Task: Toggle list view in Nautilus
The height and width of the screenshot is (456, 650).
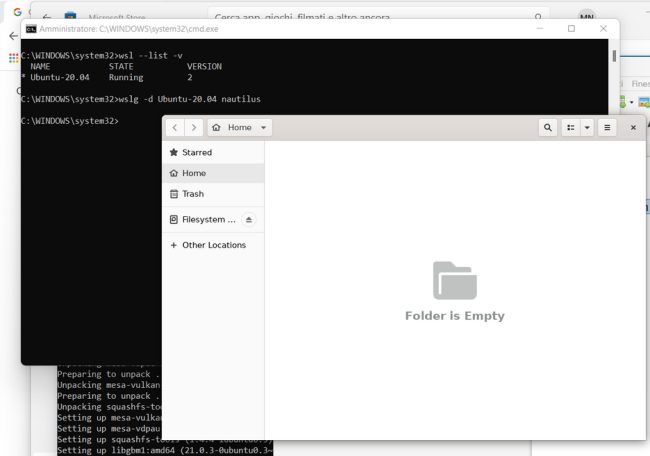Action: (571, 128)
